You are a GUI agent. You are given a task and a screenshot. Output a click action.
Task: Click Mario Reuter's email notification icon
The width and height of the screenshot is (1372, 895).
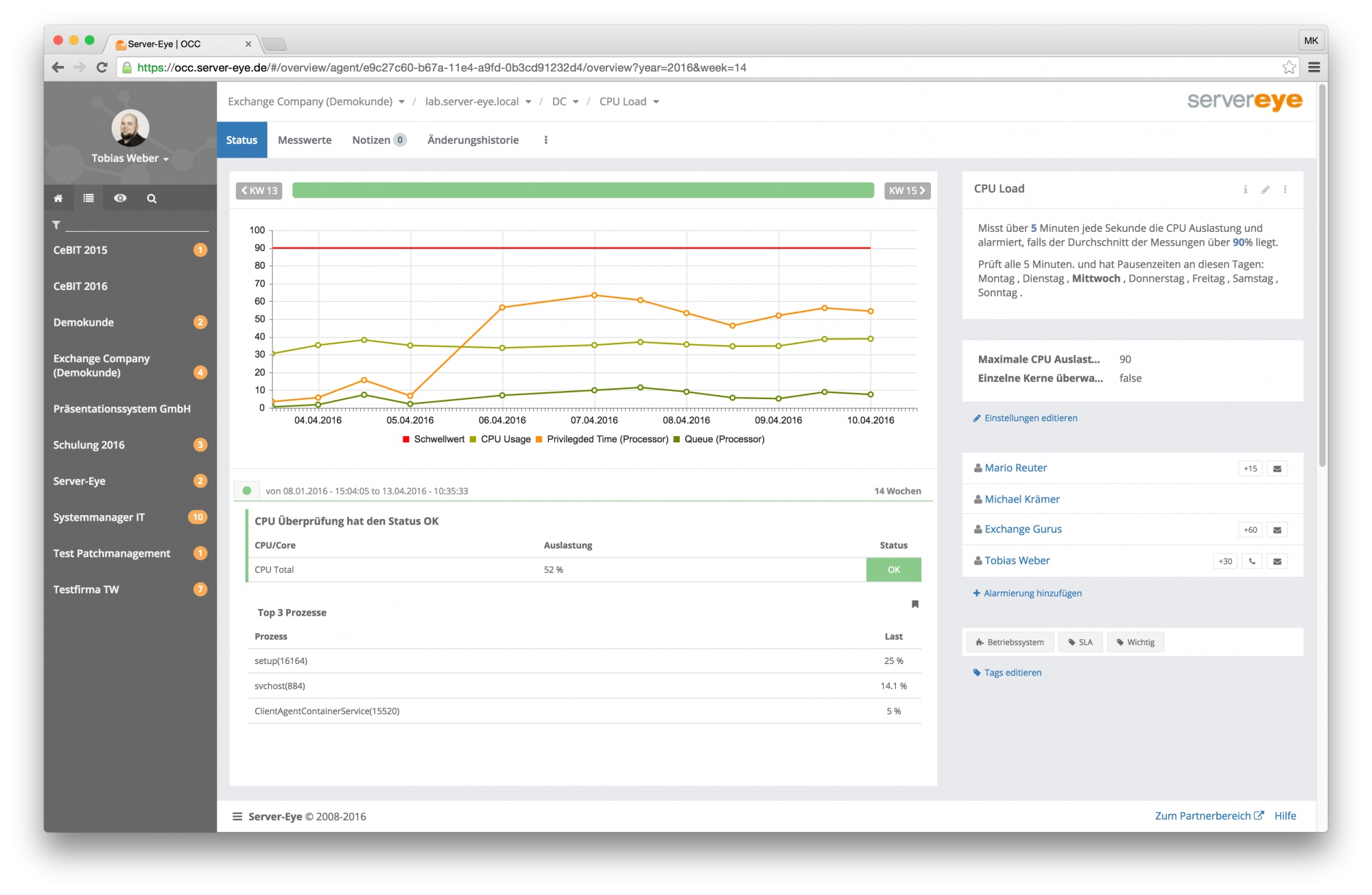[1277, 468]
